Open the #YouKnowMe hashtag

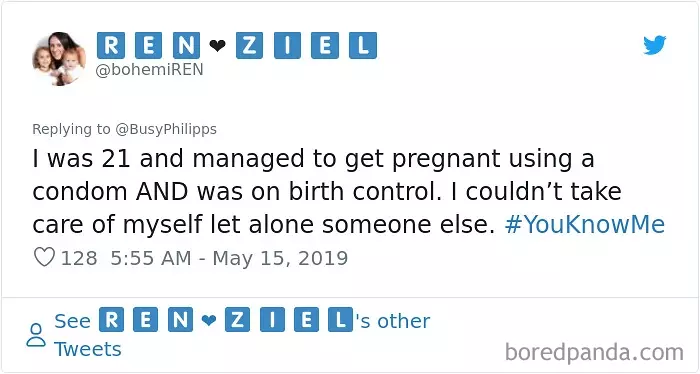click(x=584, y=224)
